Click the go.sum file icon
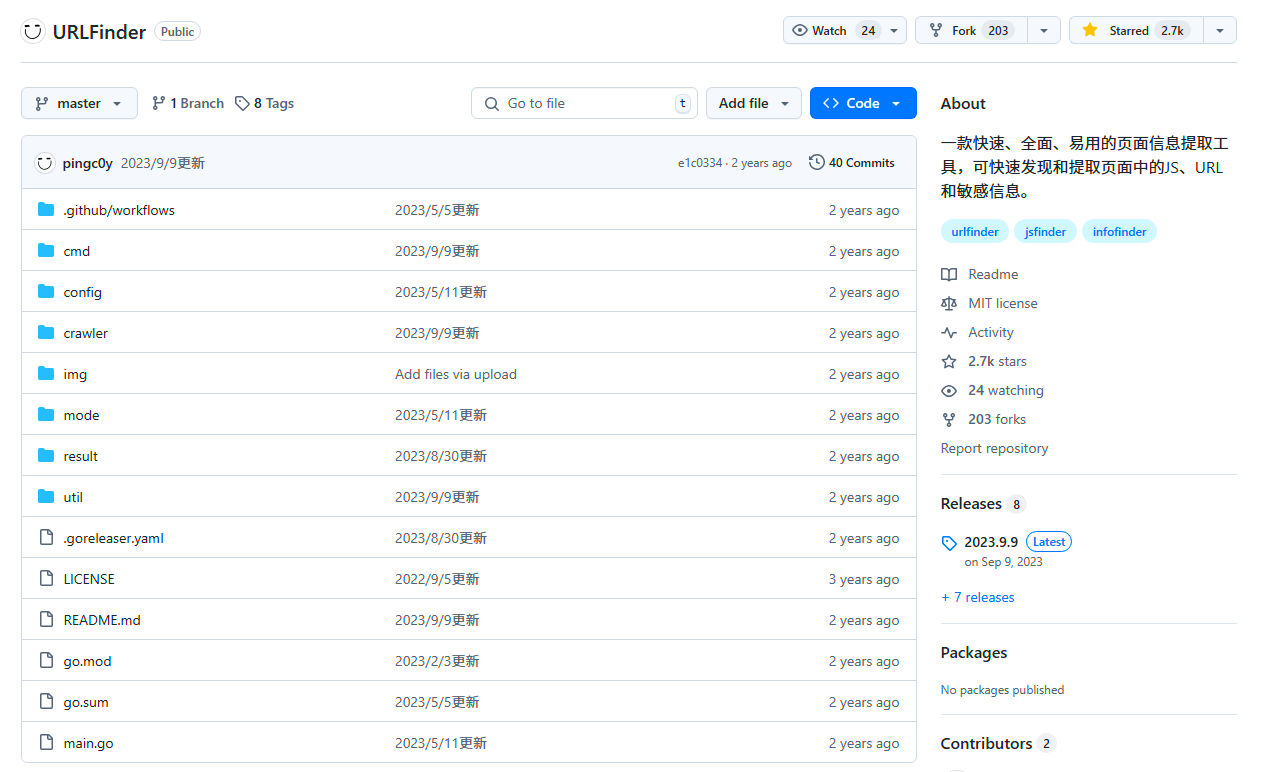This screenshot has height=772, width=1268. tap(46, 701)
